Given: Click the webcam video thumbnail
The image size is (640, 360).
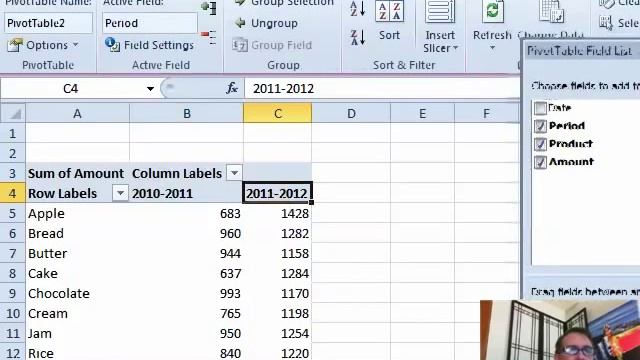Looking at the screenshot, I should pos(560,330).
